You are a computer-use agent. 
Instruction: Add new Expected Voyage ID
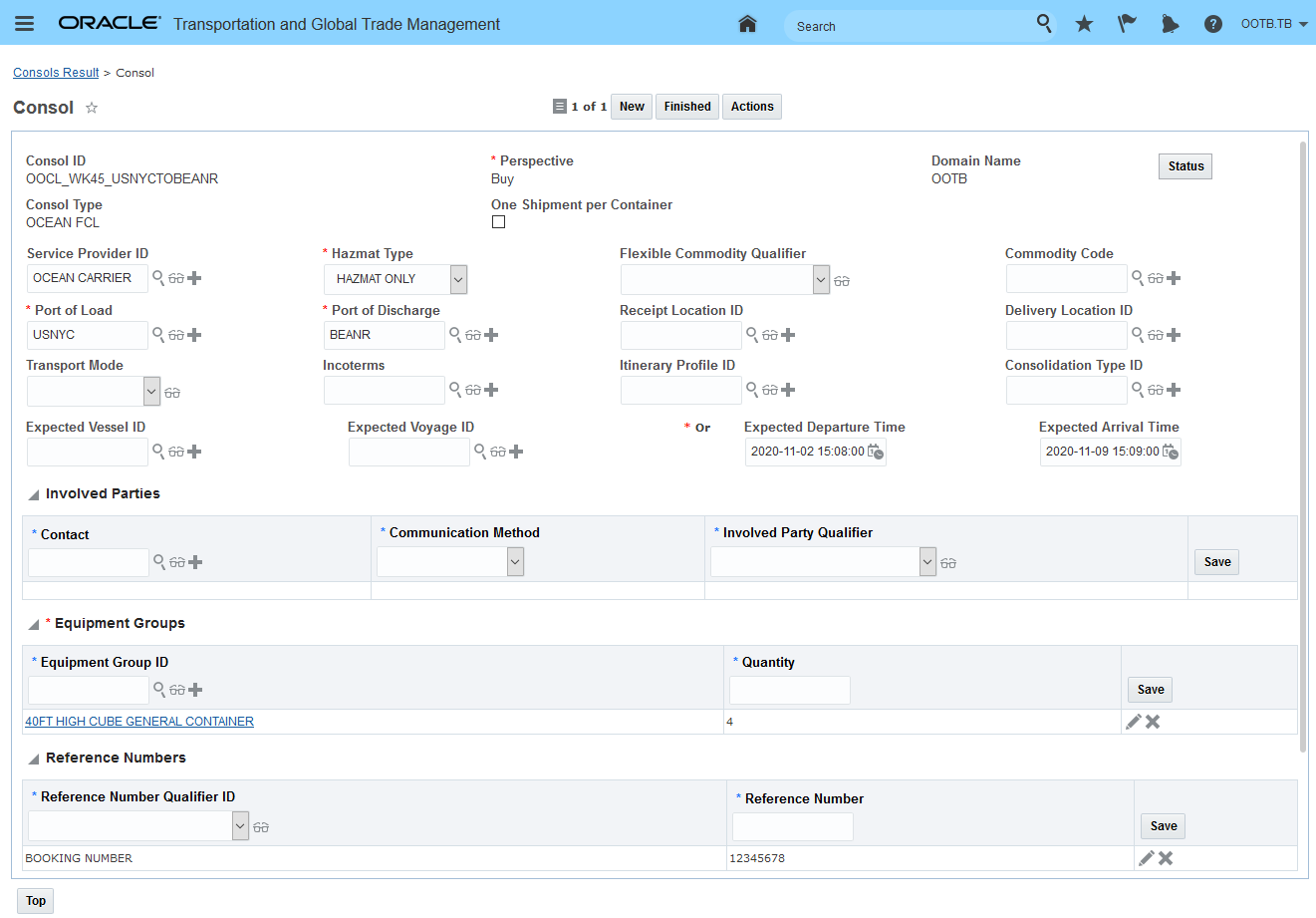point(516,452)
